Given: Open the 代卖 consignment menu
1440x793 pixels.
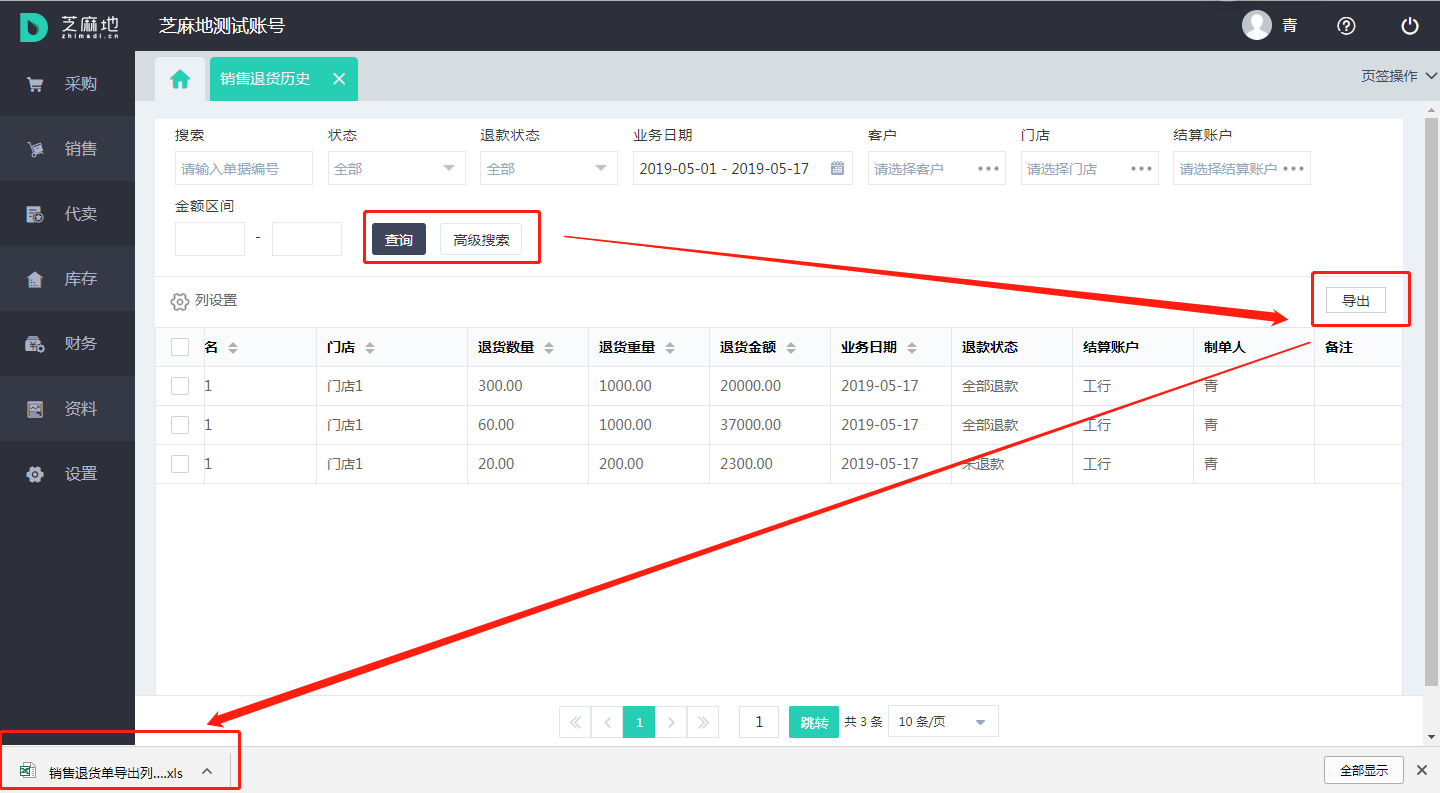Looking at the screenshot, I should pos(67,214).
